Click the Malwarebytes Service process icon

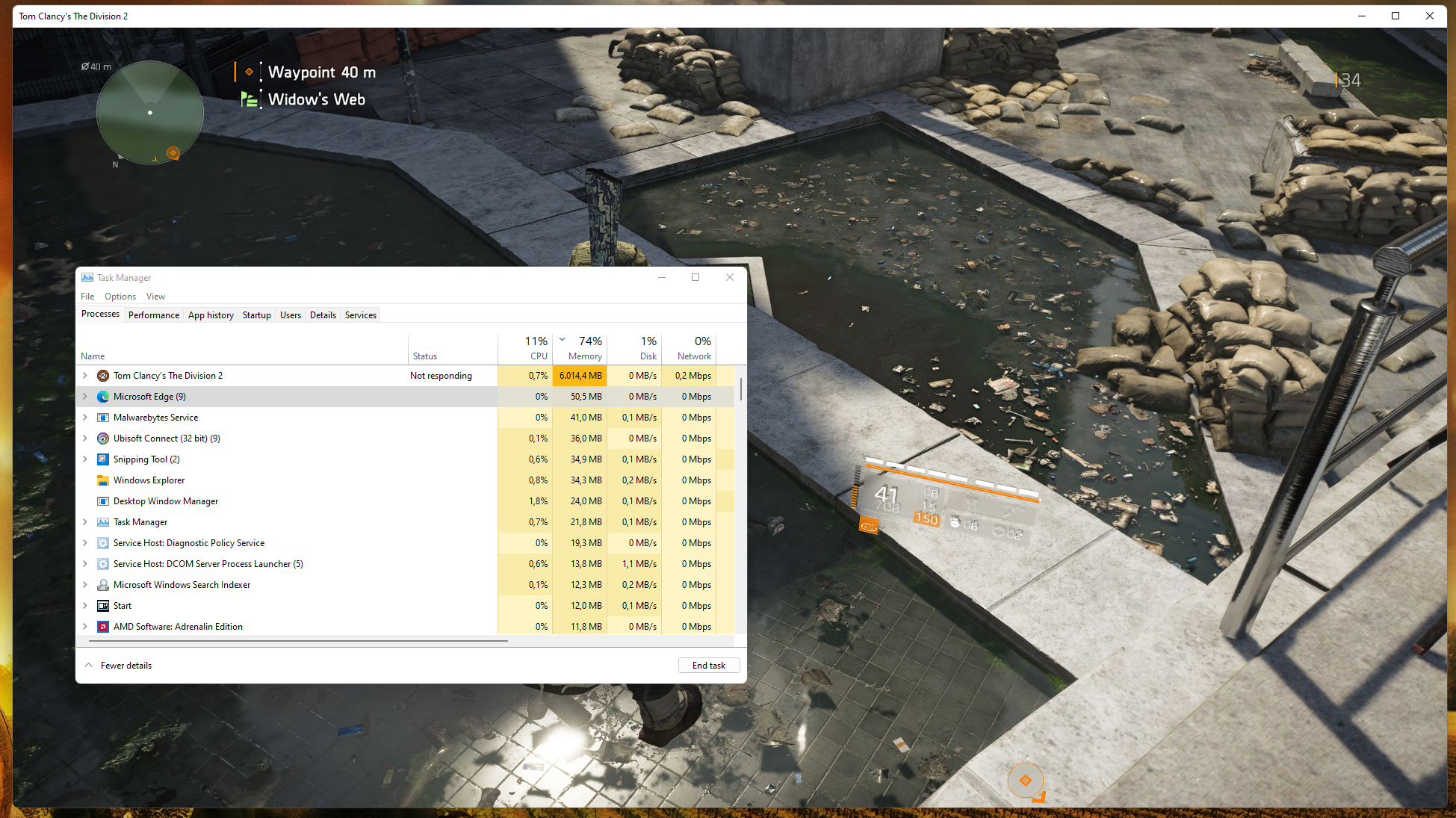coord(103,418)
